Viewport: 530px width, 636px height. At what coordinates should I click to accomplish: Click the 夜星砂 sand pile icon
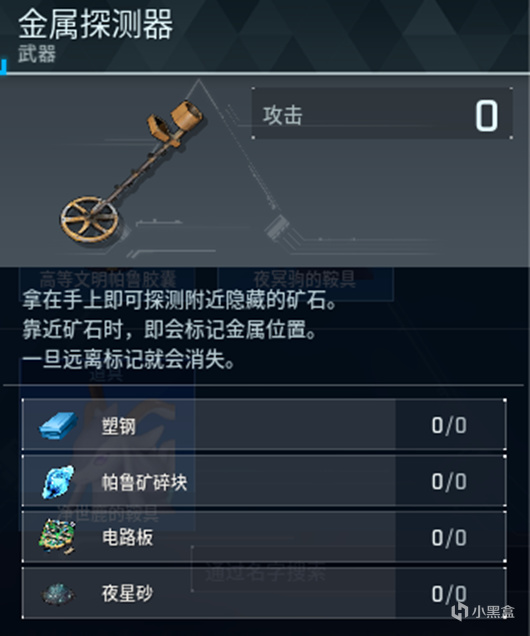pyautogui.click(x=58, y=594)
